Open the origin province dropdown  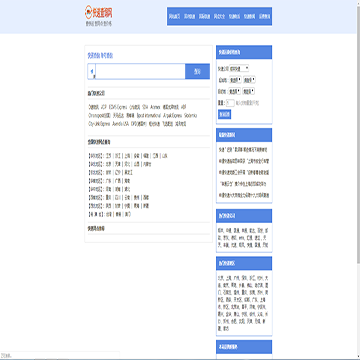click(235, 80)
